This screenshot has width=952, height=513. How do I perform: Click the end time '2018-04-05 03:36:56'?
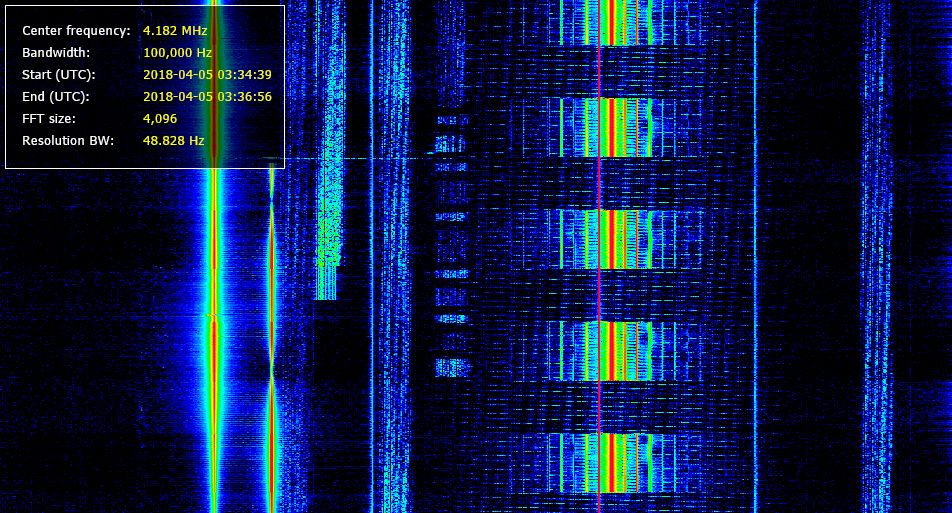pos(207,97)
